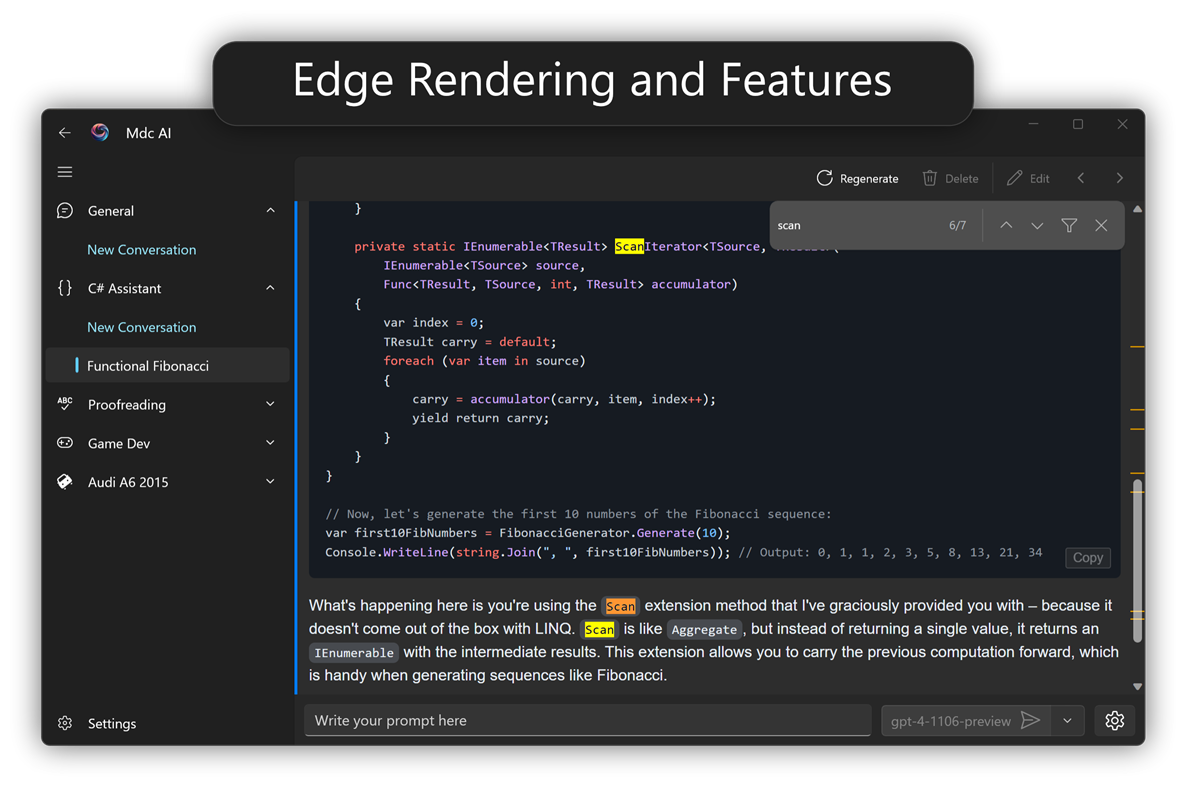Image resolution: width=1187 pixels, height=787 pixels.
Task: Select the C# Assistant category label
Action: (124, 288)
